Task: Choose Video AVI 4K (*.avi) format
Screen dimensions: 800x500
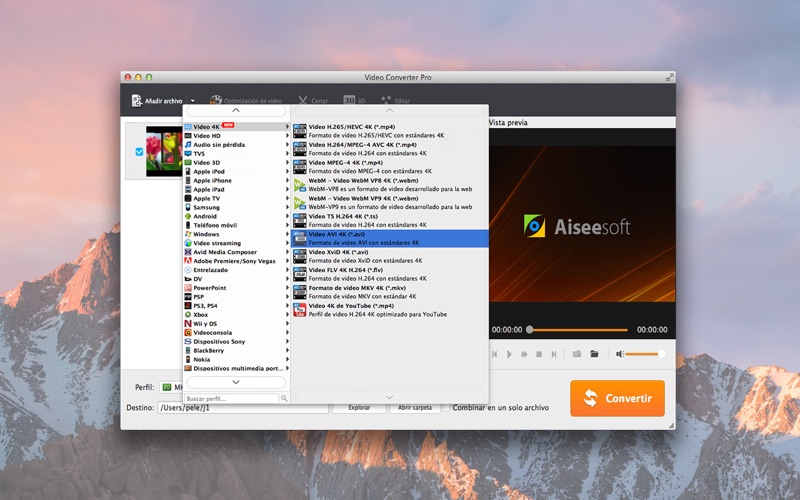Action: tap(390, 238)
